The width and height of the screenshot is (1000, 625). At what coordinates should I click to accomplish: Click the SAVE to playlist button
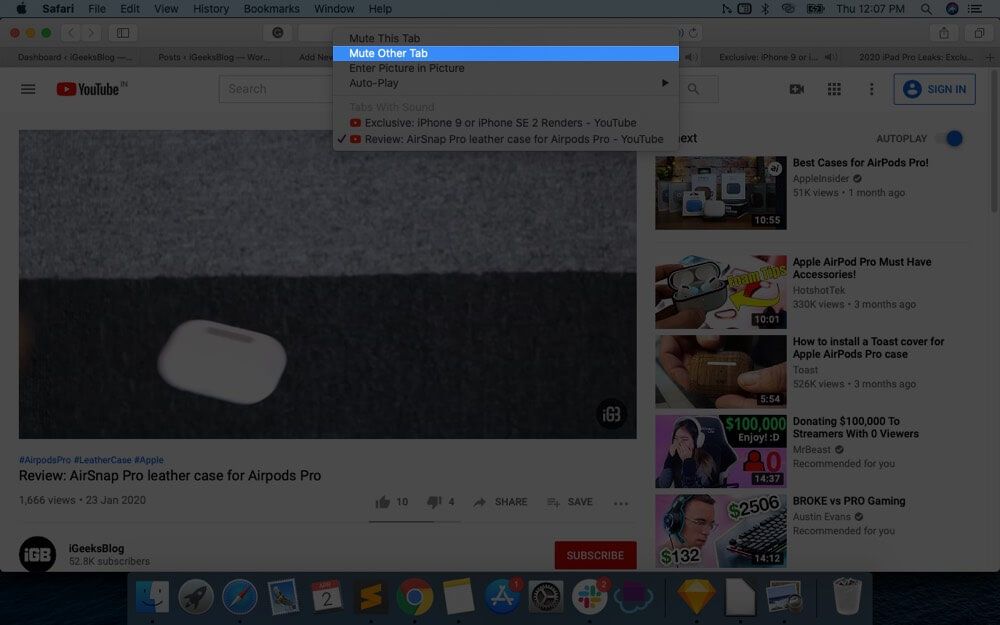pos(570,502)
